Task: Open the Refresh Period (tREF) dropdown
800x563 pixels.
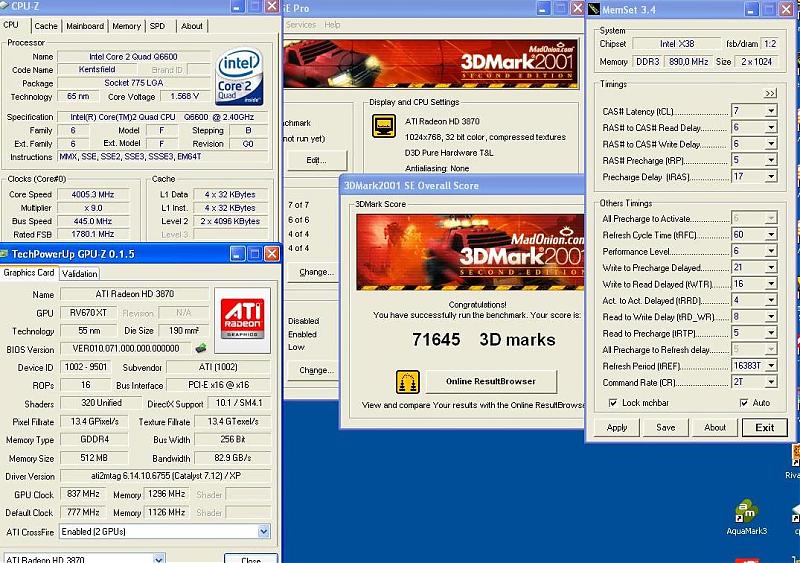Action: [771, 365]
